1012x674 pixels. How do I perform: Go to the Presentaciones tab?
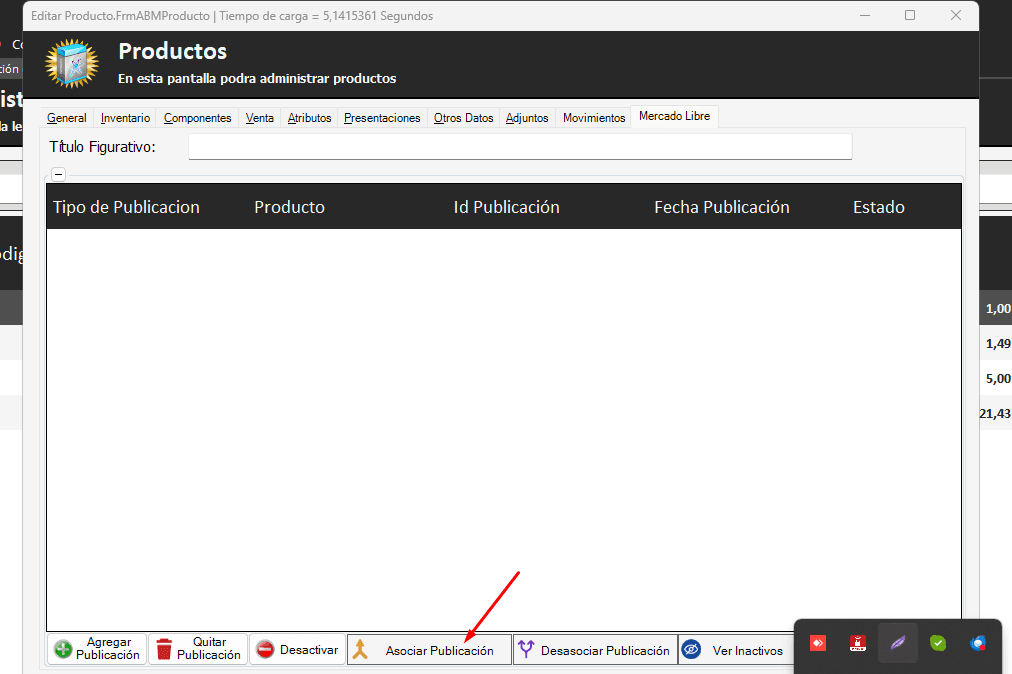pyautogui.click(x=382, y=118)
